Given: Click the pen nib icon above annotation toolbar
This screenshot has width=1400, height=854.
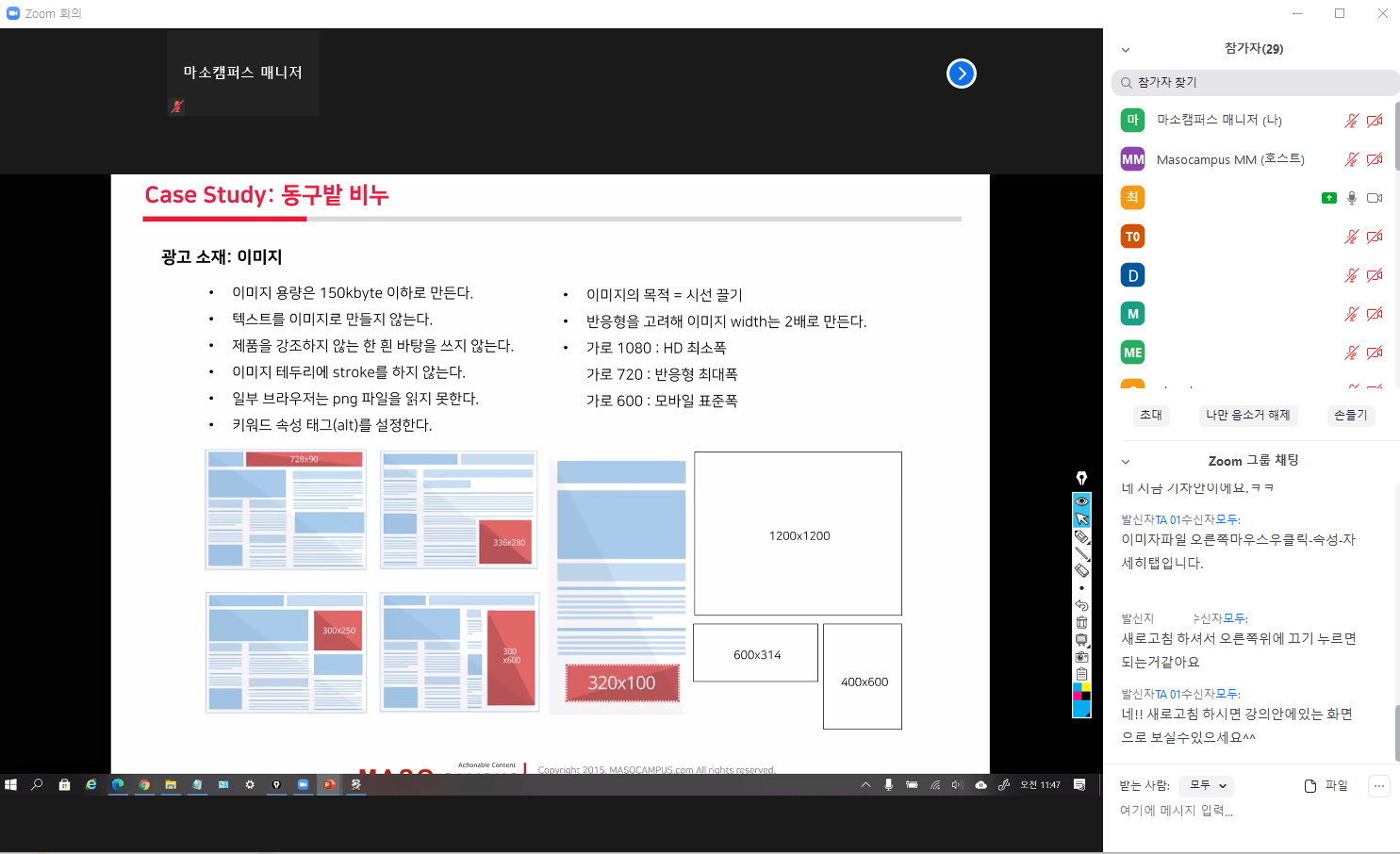Looking at the screenshot, I should [x=1081, y=478].
